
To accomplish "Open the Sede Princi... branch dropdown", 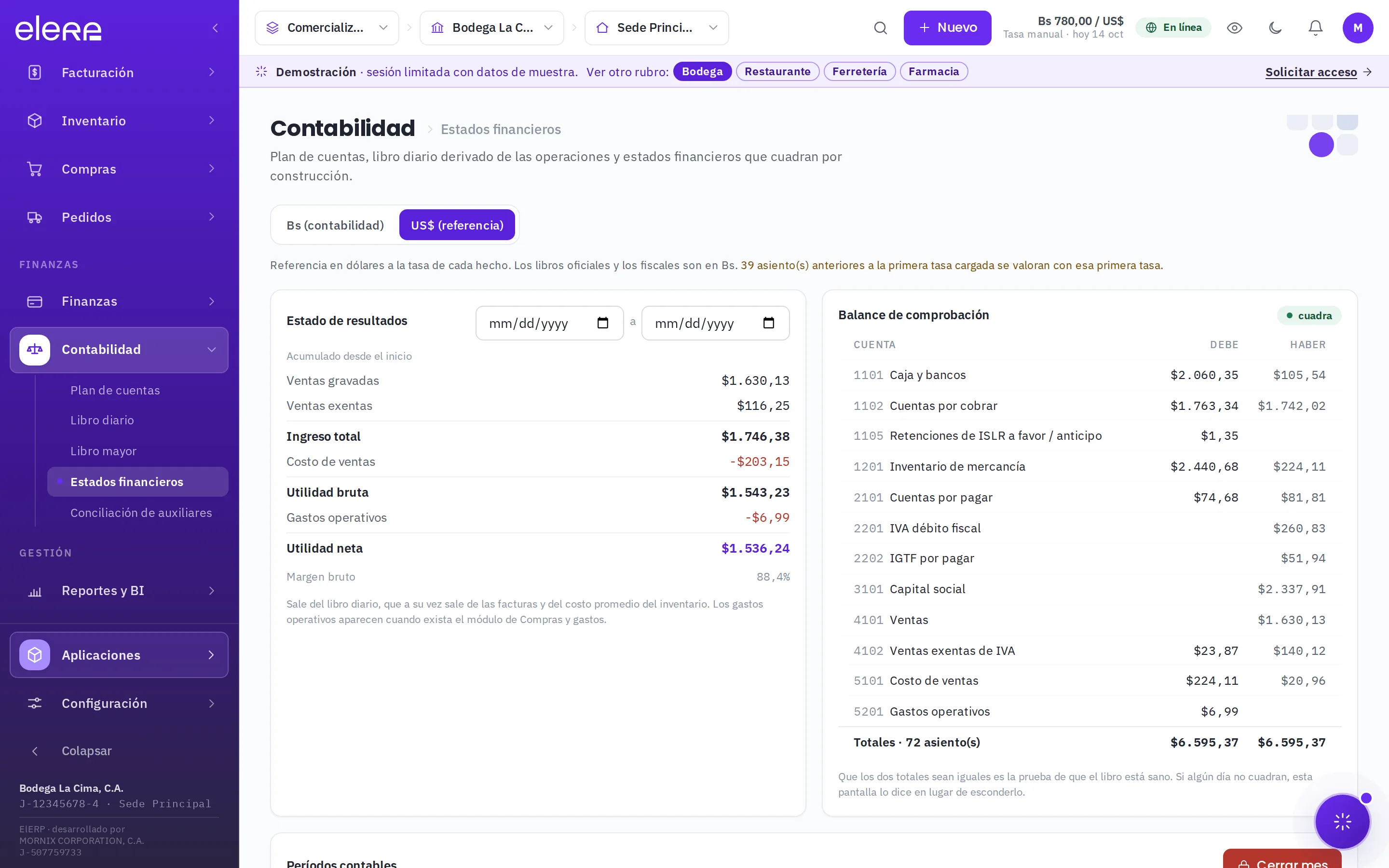I will pyautogui.click(x=656, y=28).
